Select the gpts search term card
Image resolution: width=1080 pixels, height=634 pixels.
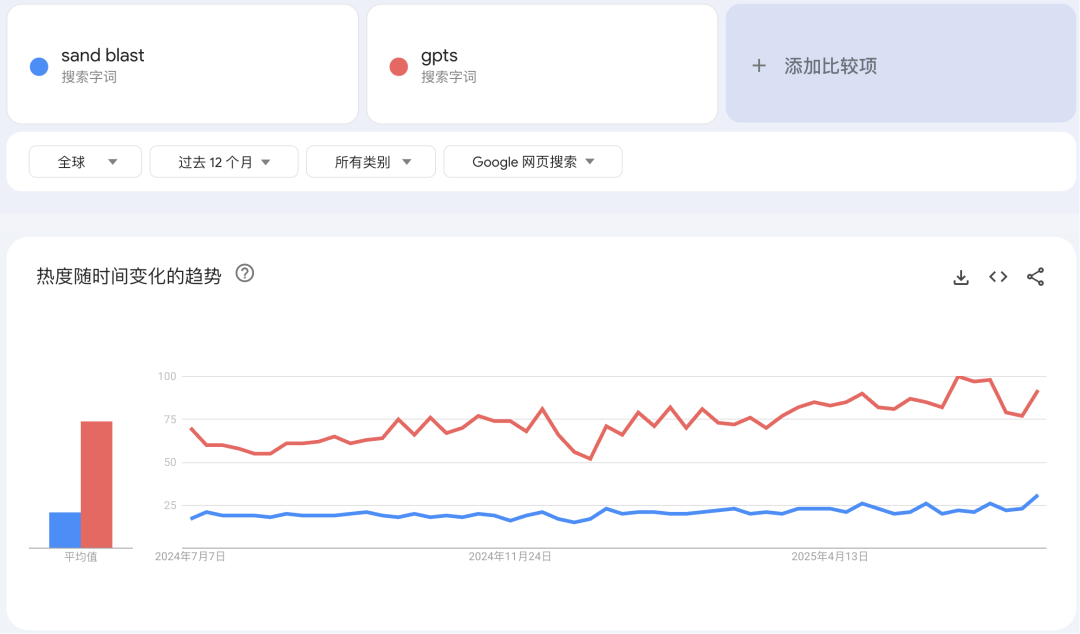pos(542,64)
